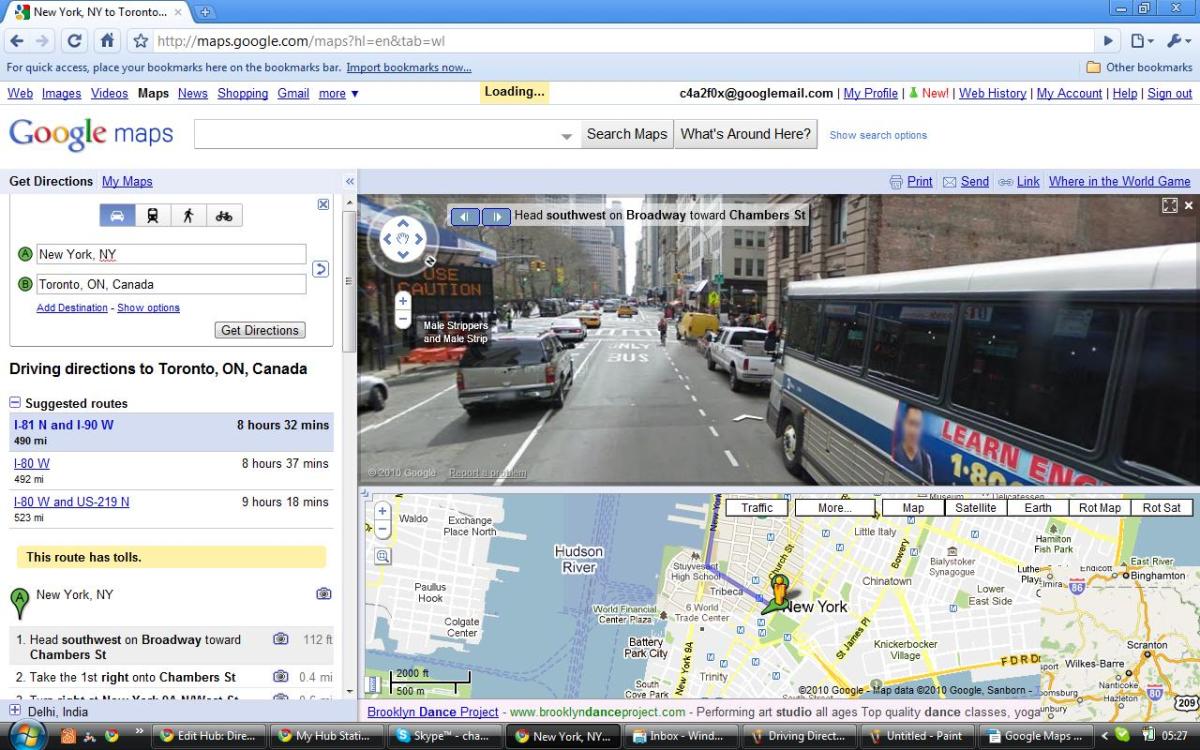Swap start and end points icon
Screen dimensions: 1200x750
pyautogui.click(x=320, y=269)
